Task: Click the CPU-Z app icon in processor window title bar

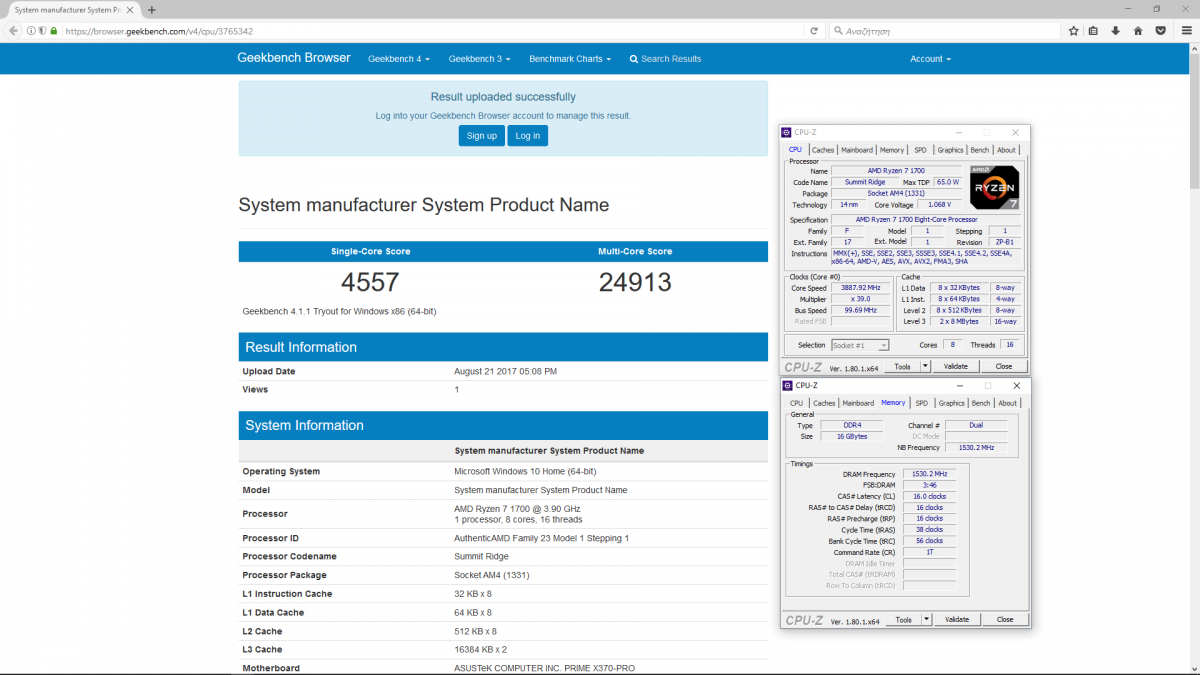Action: 787,132
